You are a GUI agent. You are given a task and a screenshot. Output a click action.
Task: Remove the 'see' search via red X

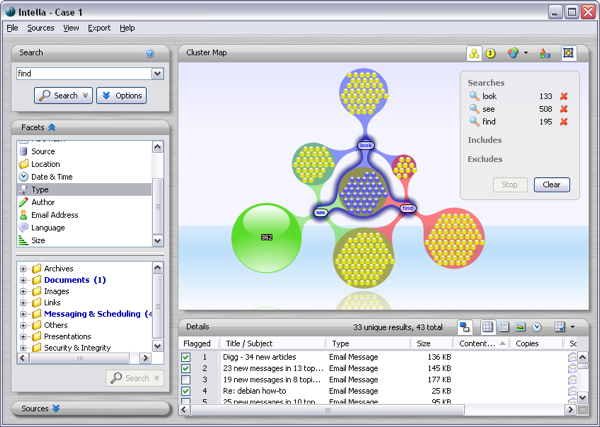pyautogui.click(x=564, y=109)
